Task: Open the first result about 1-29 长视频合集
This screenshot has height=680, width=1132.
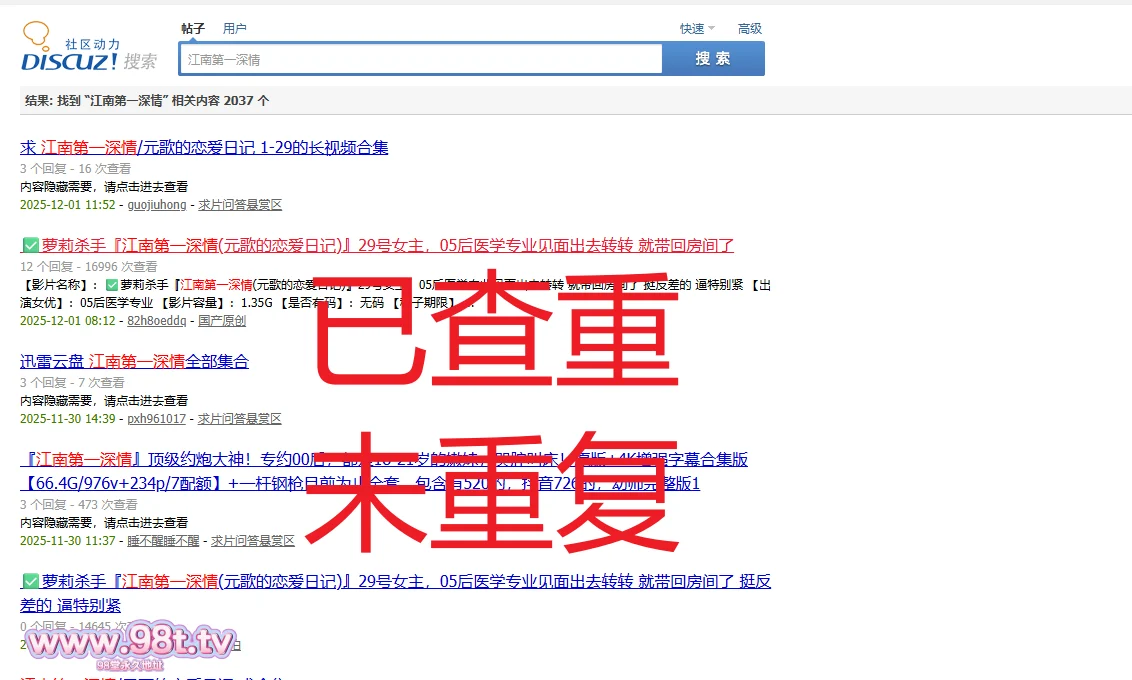Action: click(204, 148)
